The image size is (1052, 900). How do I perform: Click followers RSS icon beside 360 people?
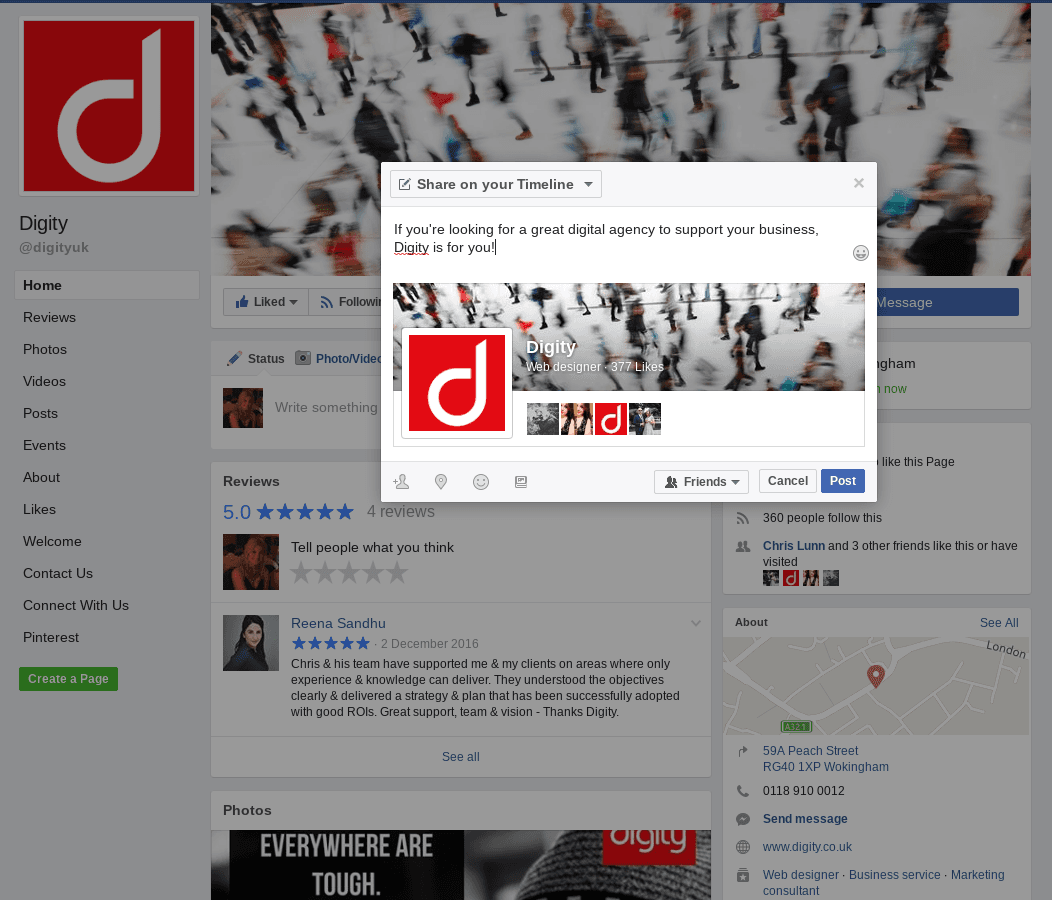click(743, 518)
